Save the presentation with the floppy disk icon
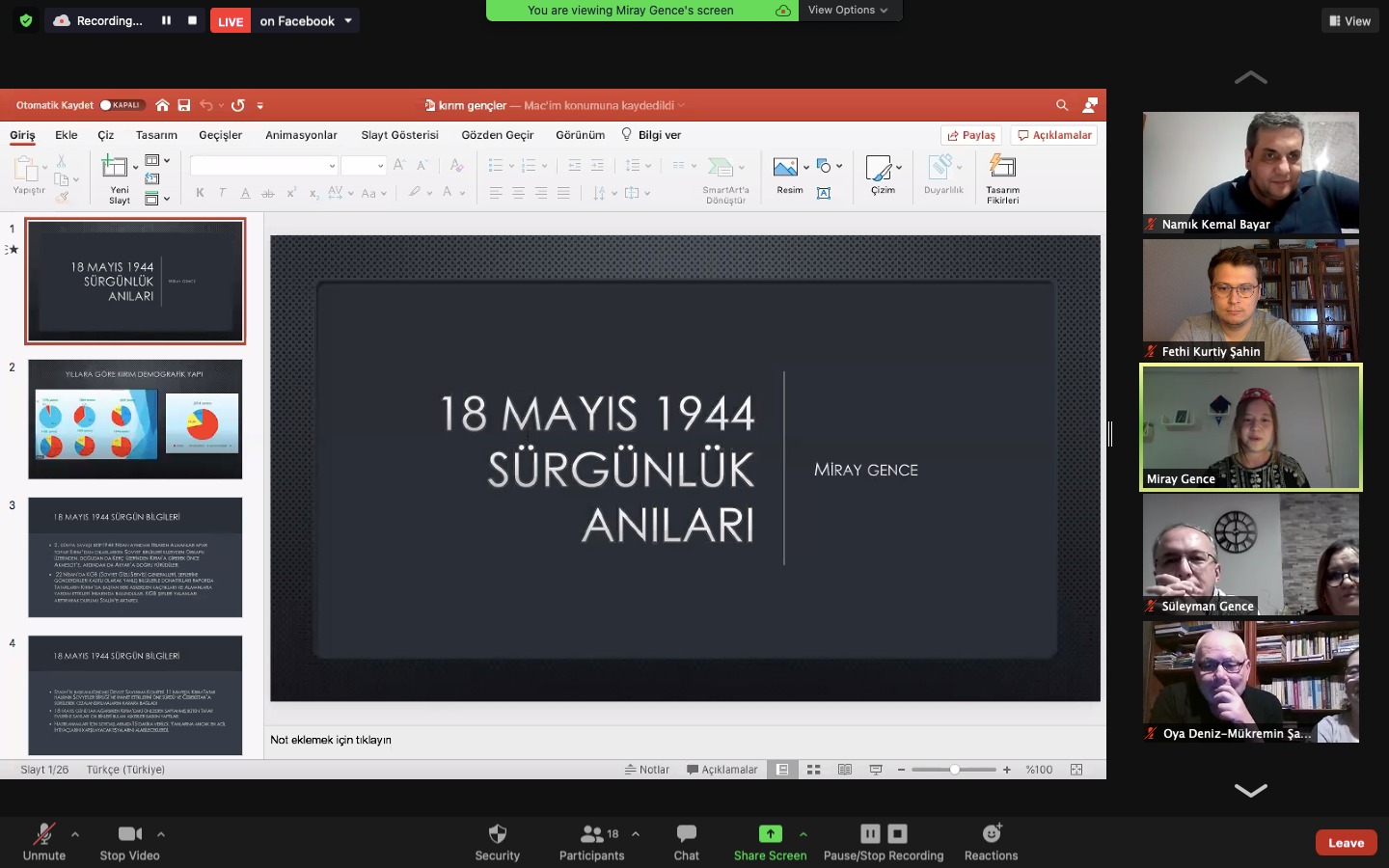 [x=184, y=105]
